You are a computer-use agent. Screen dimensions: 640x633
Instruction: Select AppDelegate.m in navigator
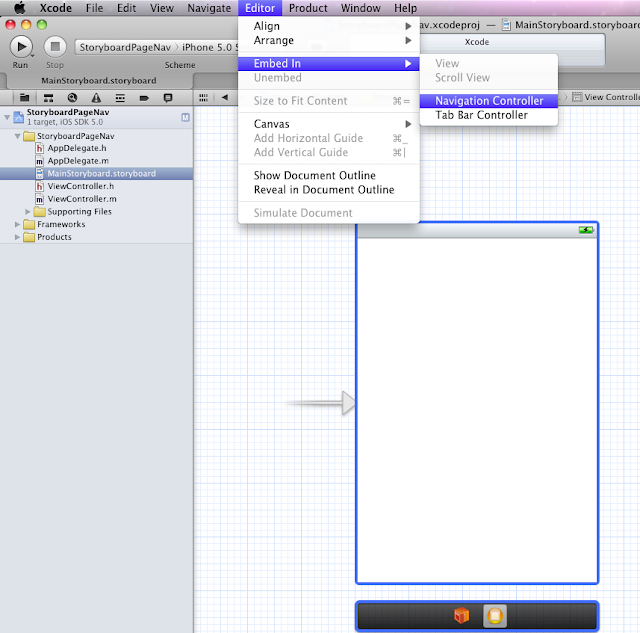click(96, 161)
